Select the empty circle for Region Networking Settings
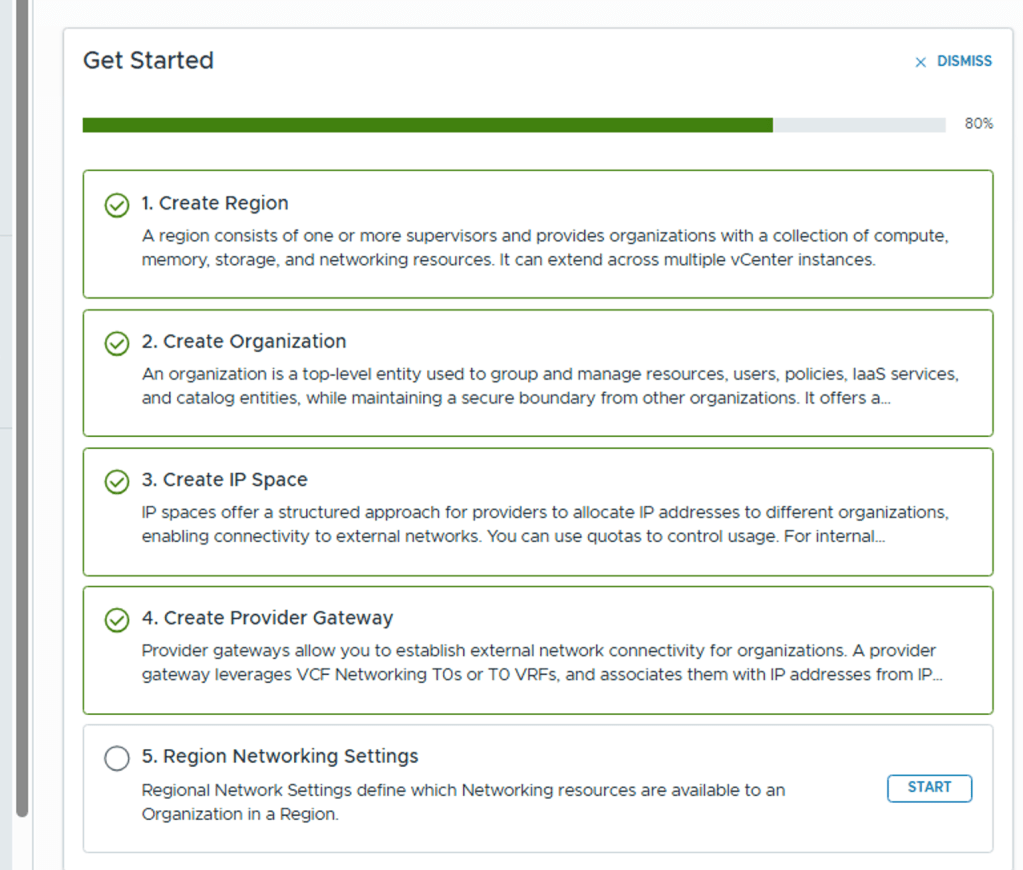The width and height of the screenshot is (1023, 870). pos(117,758)
